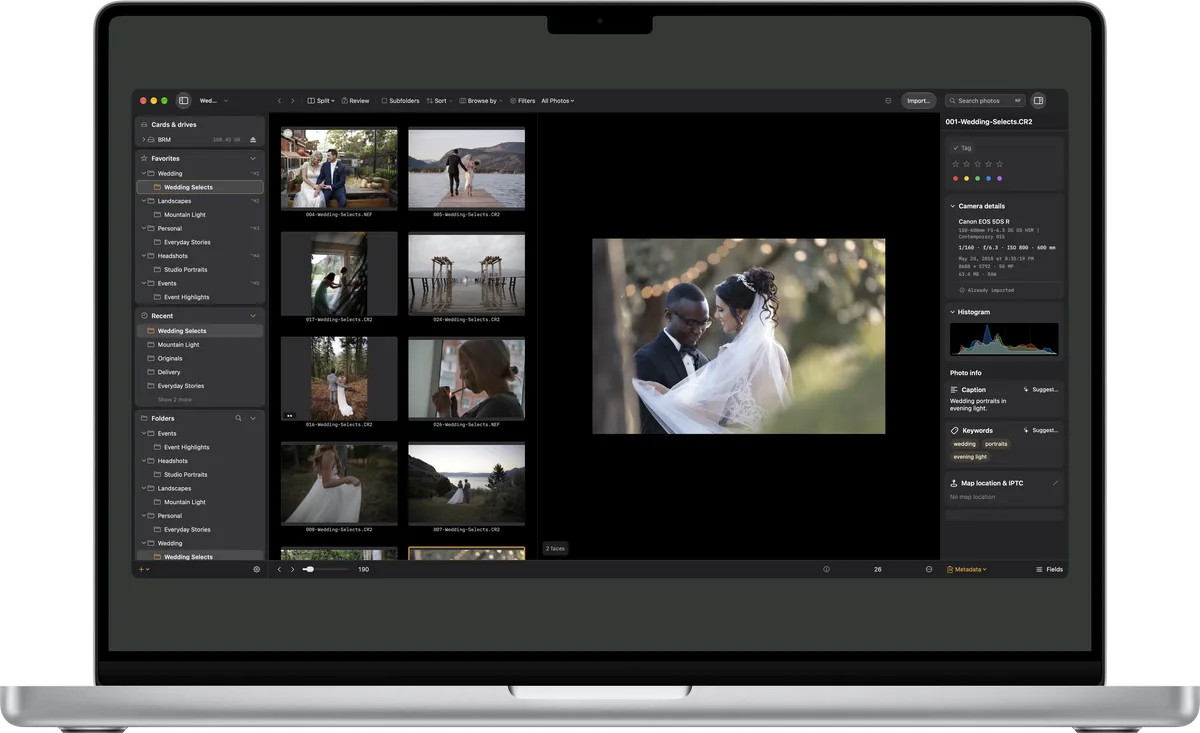Select thumbnail 005-Wedding-Selects.CR2
The image size is (1200, 733).
467,169
